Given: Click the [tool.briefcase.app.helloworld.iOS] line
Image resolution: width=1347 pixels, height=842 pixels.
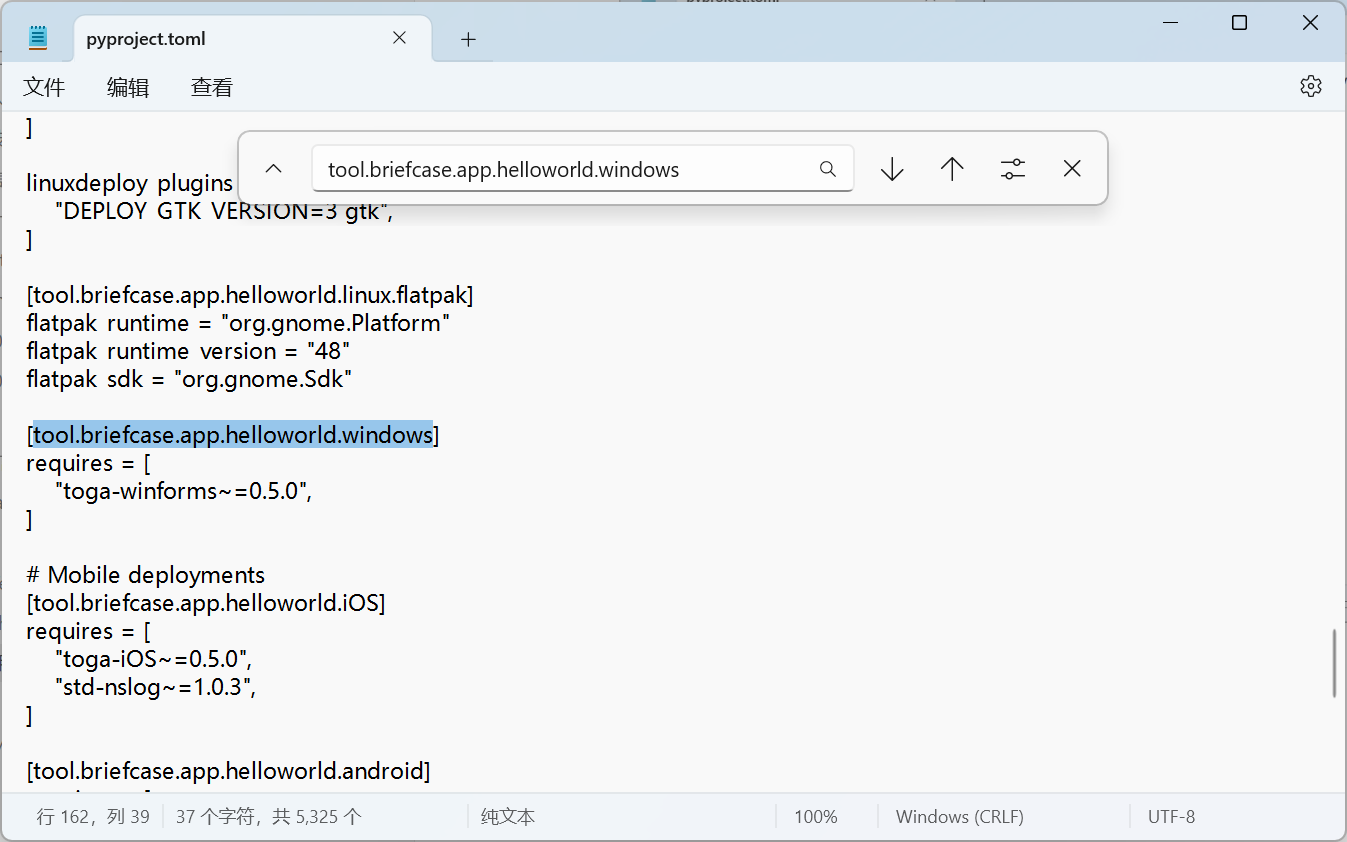Looking at the screenshot, I should (x=206, y=603).
